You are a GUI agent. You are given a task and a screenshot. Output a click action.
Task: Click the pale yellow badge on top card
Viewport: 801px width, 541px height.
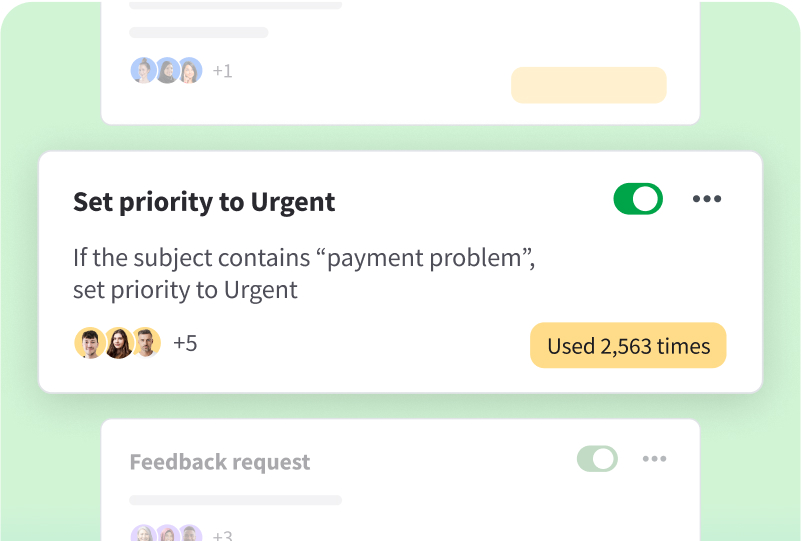pyautogui.click(x=588, y=85)
